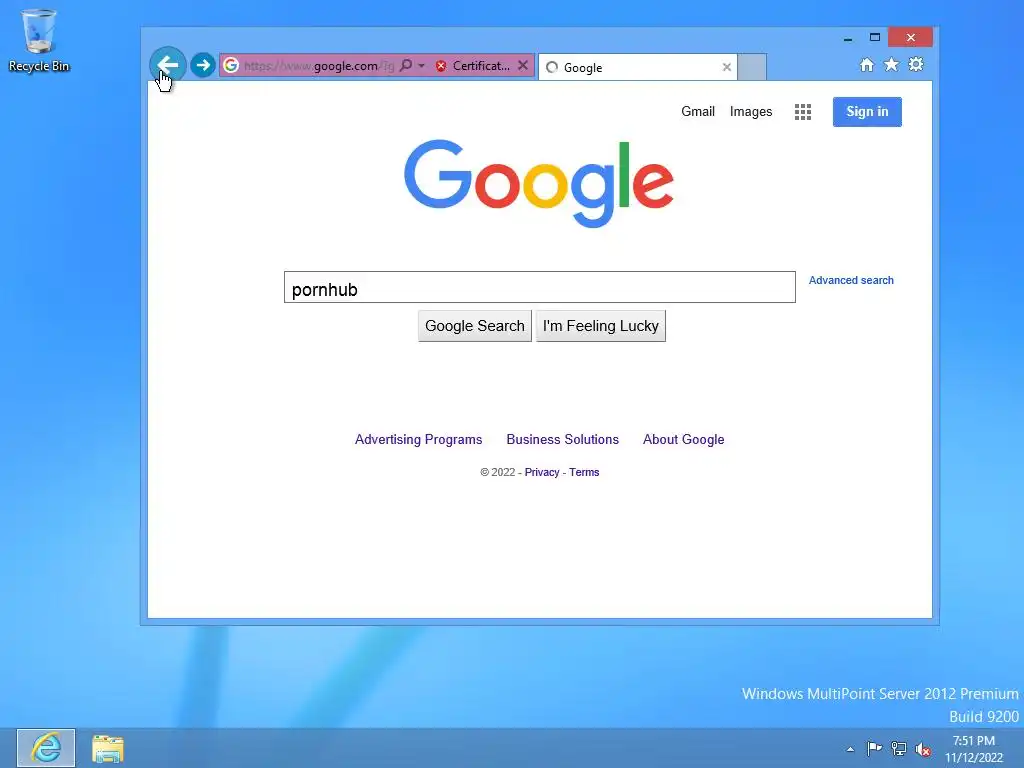Click the address bar URL text

pyautogui.click(x=319, y=66)
